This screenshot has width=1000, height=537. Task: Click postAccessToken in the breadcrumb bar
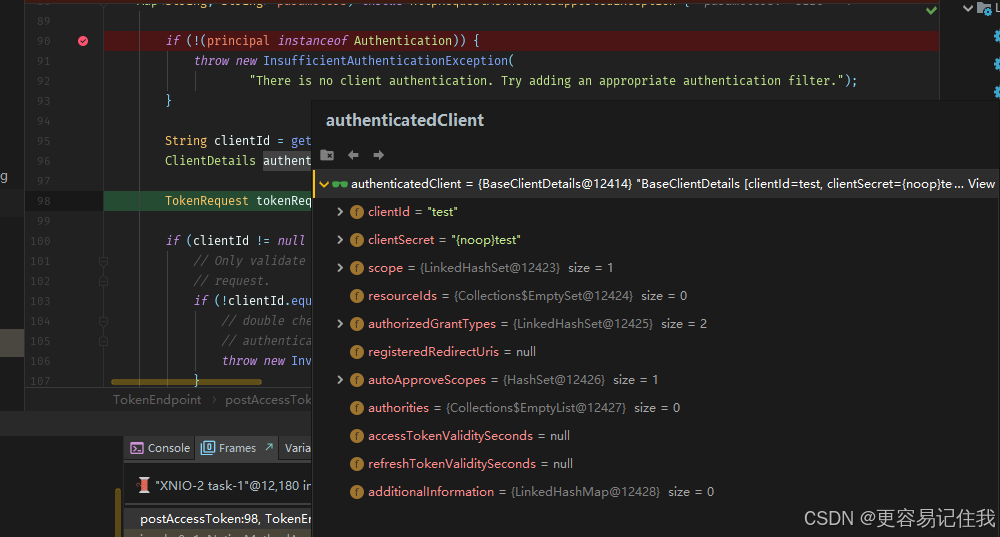click(x=268, y=400)
